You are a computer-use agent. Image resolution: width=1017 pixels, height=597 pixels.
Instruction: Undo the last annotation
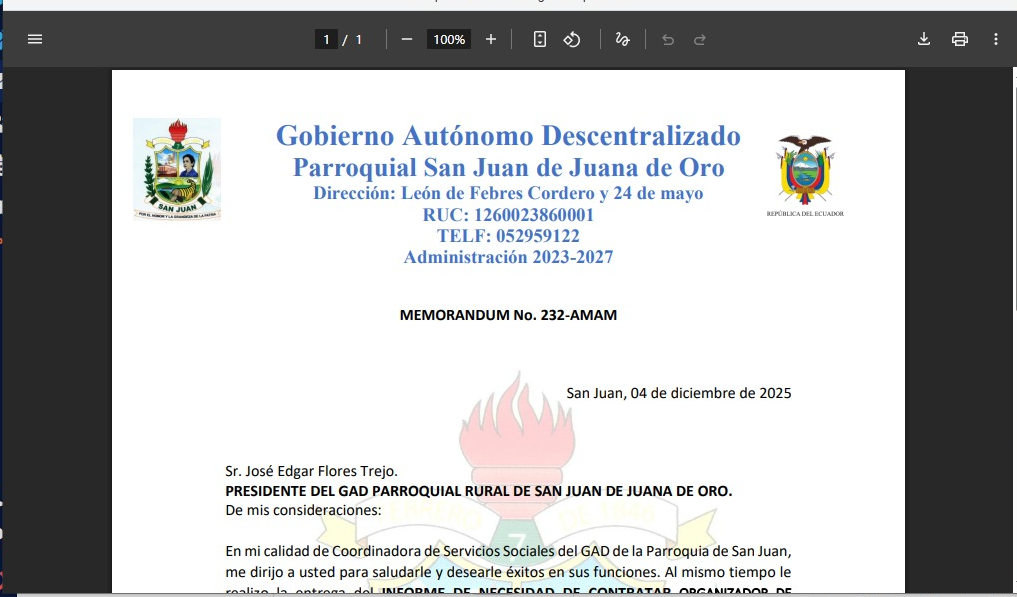tap(668, 39)
